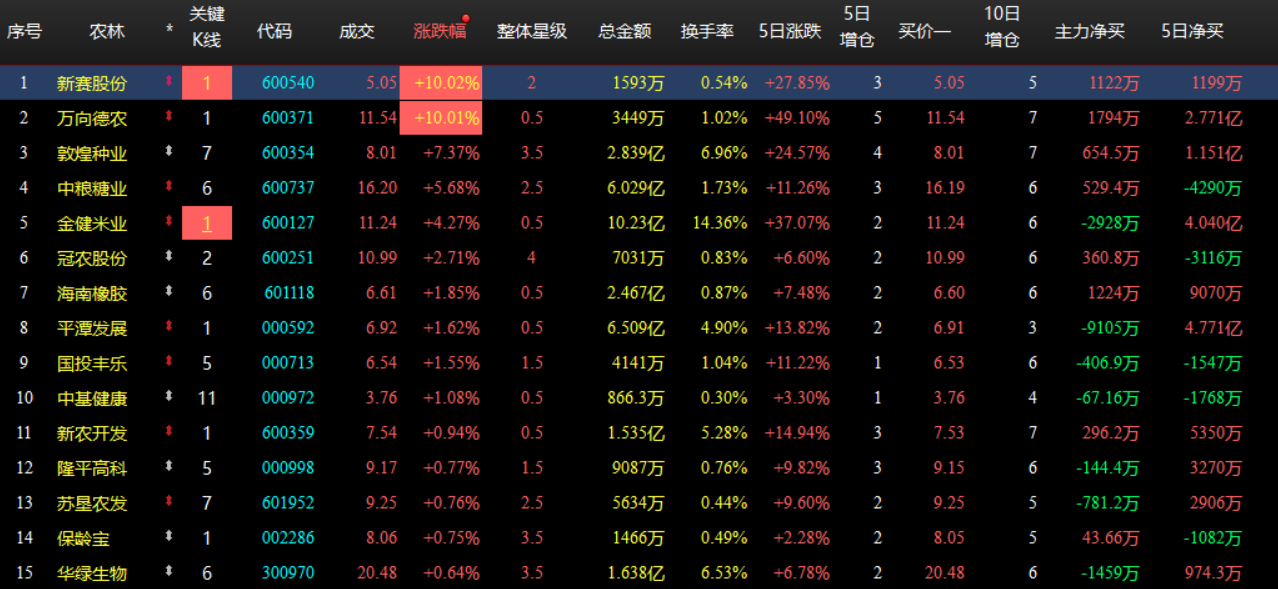The height and width of the screenshot is (589, 1278).
Task: Click the 5350万 five-day net buy cell
Action: point(1217,433)
